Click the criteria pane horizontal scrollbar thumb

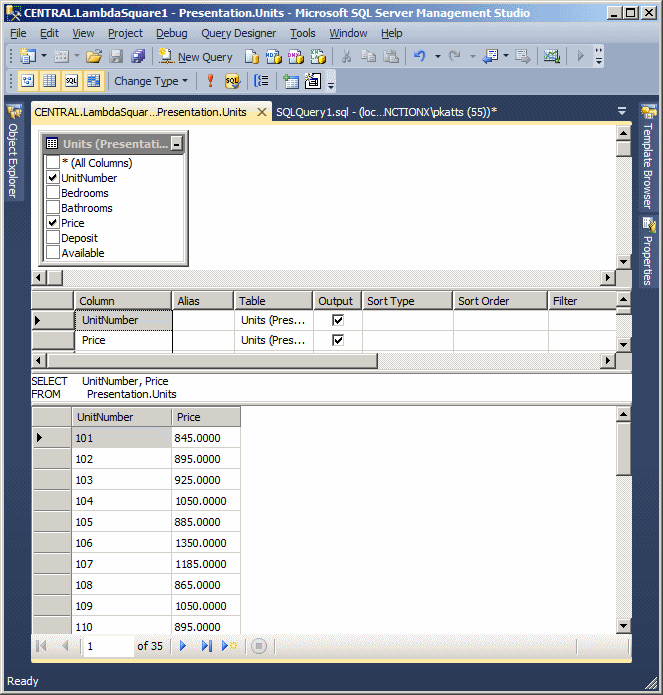[x=212, y=360]
